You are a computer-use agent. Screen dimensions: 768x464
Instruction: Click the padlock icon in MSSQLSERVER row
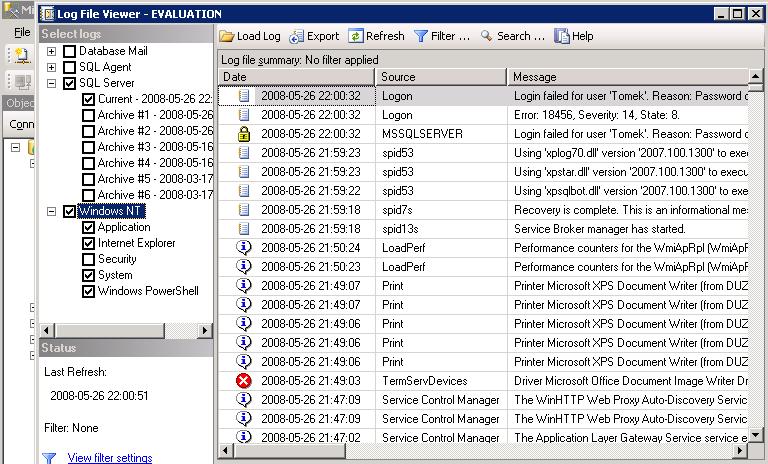(243, 134)
